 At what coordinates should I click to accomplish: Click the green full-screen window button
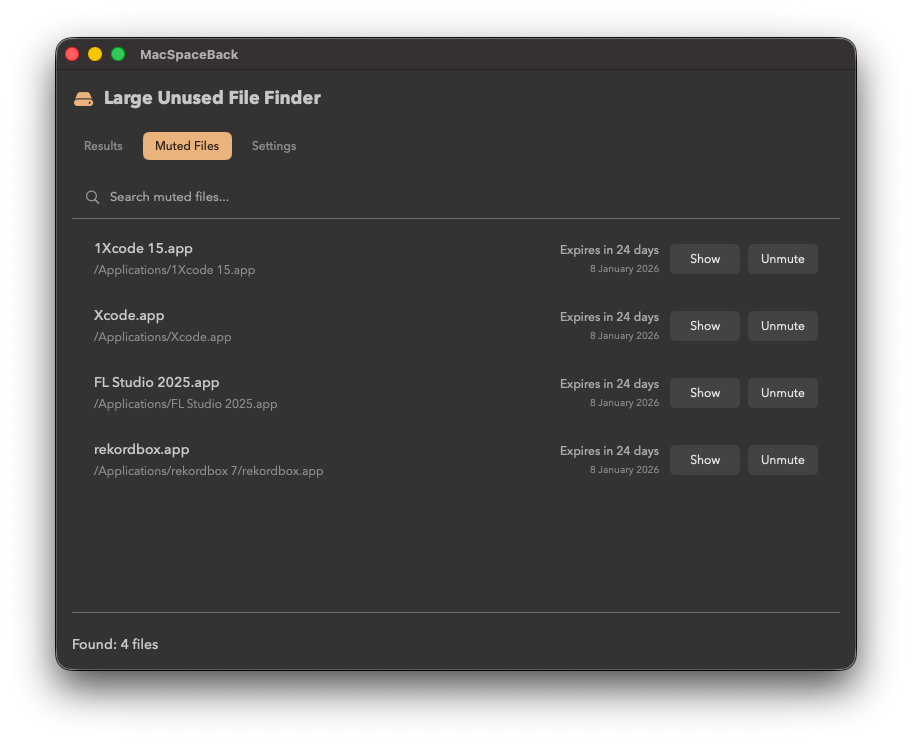(118, 54)
